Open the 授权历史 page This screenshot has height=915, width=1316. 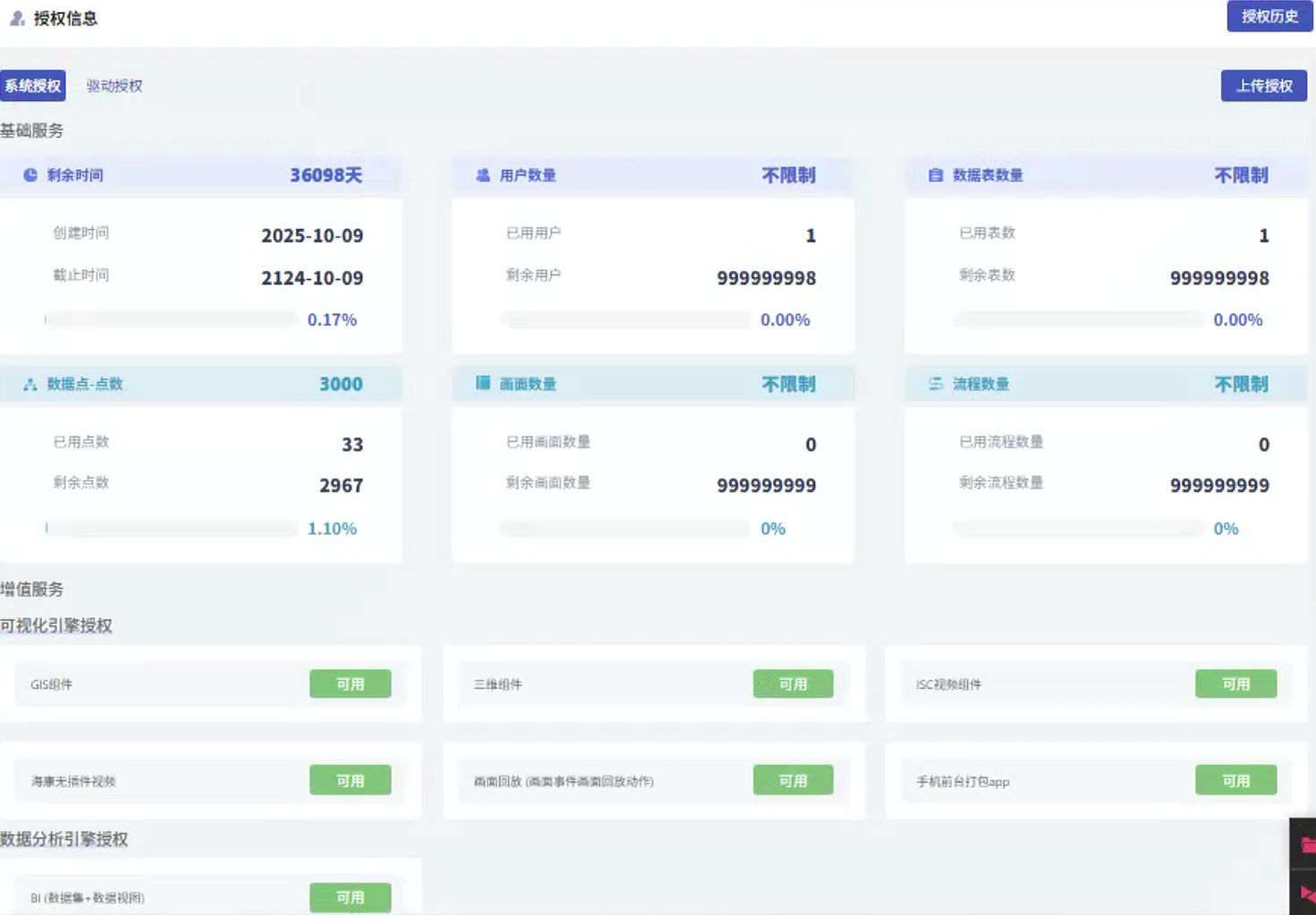point(1269,16)
